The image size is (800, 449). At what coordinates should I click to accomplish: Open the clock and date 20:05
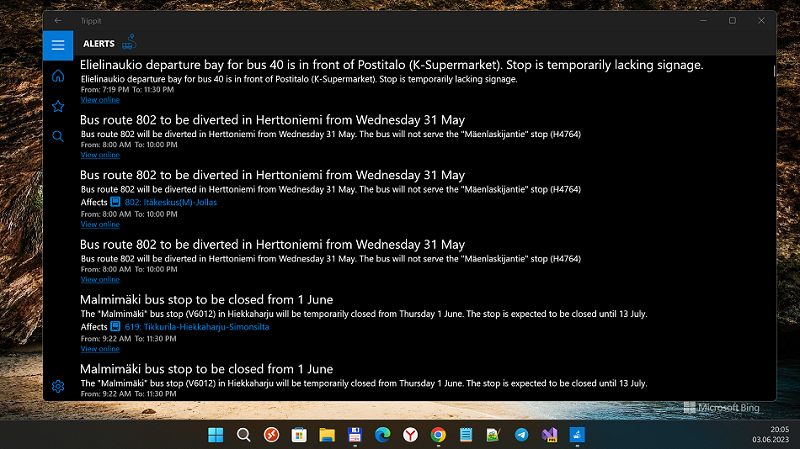coord(770,434)
